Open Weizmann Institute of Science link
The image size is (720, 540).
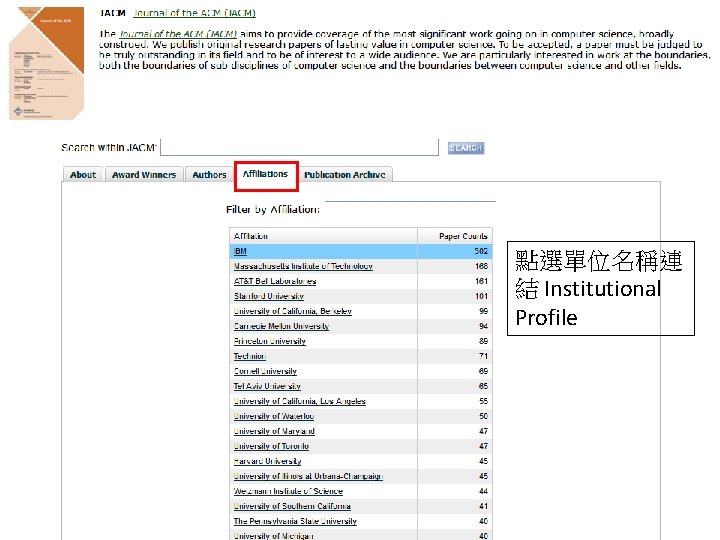pyautogui.click(x=288, y=491)
